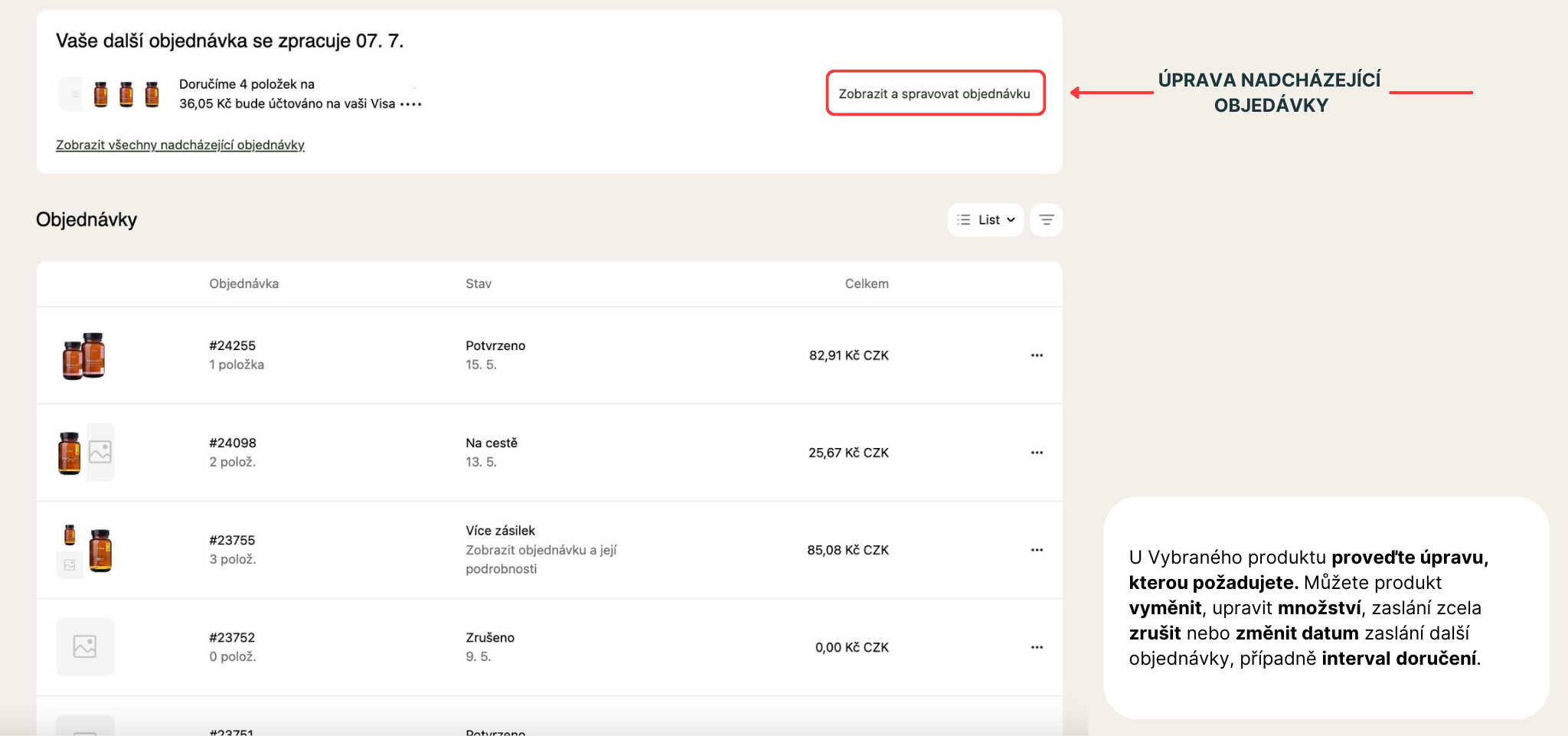Click Zobrazit objednávku a její podrobnosti text
Image resolution: width=1568 pixels, height=736 pixels.
coord(541,559)
